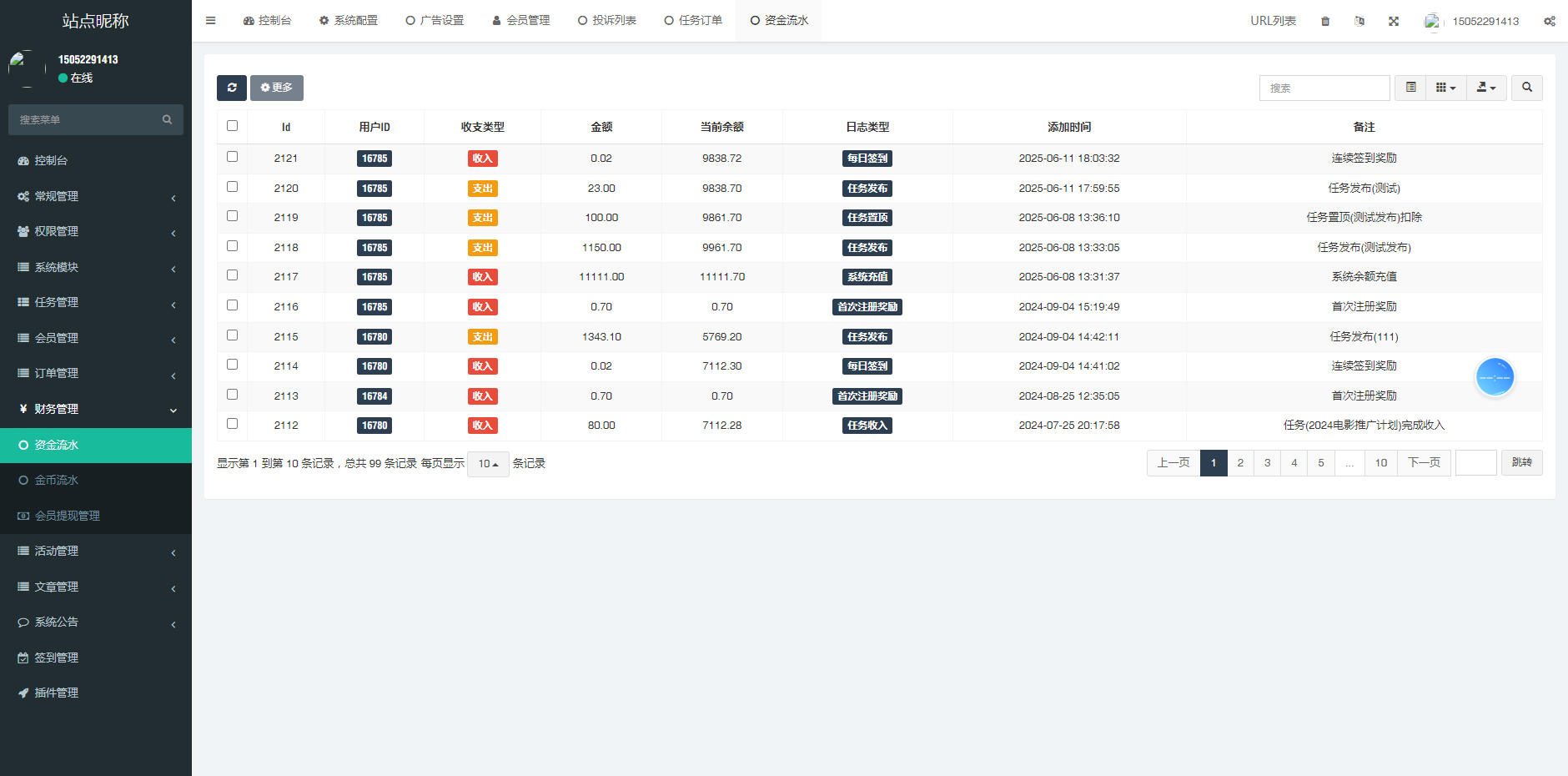Click the 搜索 table search field
Viewport: 1568px width, 776px height.
click(x=1324, y=88)
